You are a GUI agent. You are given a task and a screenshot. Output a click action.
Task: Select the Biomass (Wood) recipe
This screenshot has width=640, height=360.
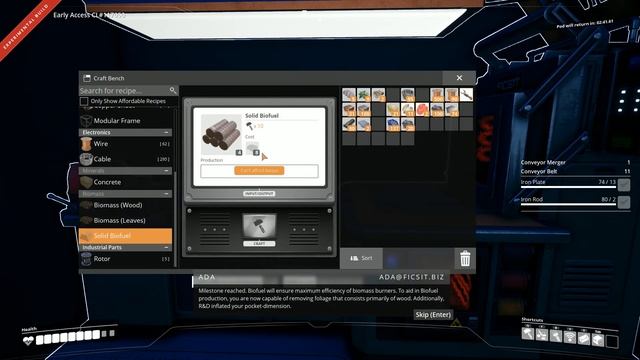(125, 205)
